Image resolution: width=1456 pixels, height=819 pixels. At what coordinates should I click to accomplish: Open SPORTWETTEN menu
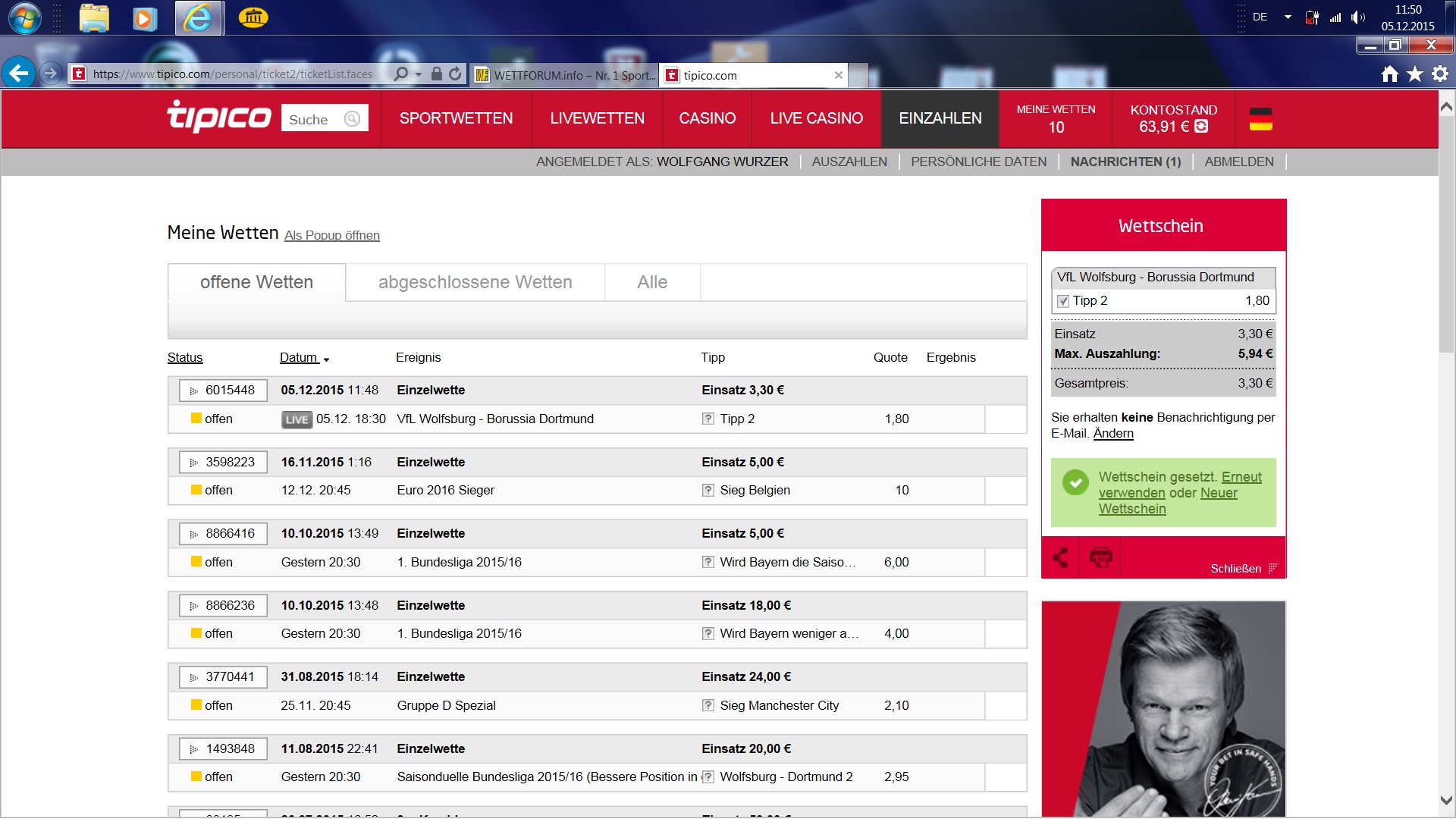click(456, 118)
